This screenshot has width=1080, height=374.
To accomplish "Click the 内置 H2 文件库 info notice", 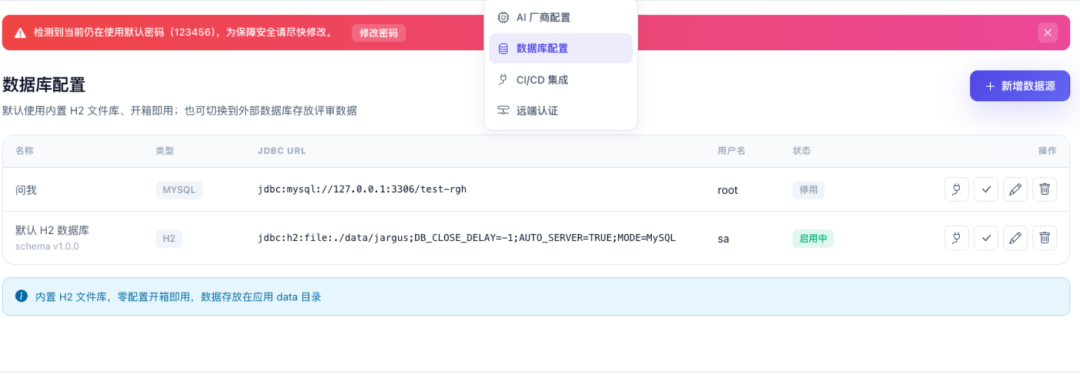I will pyautogui.click(x=536, y=297).
